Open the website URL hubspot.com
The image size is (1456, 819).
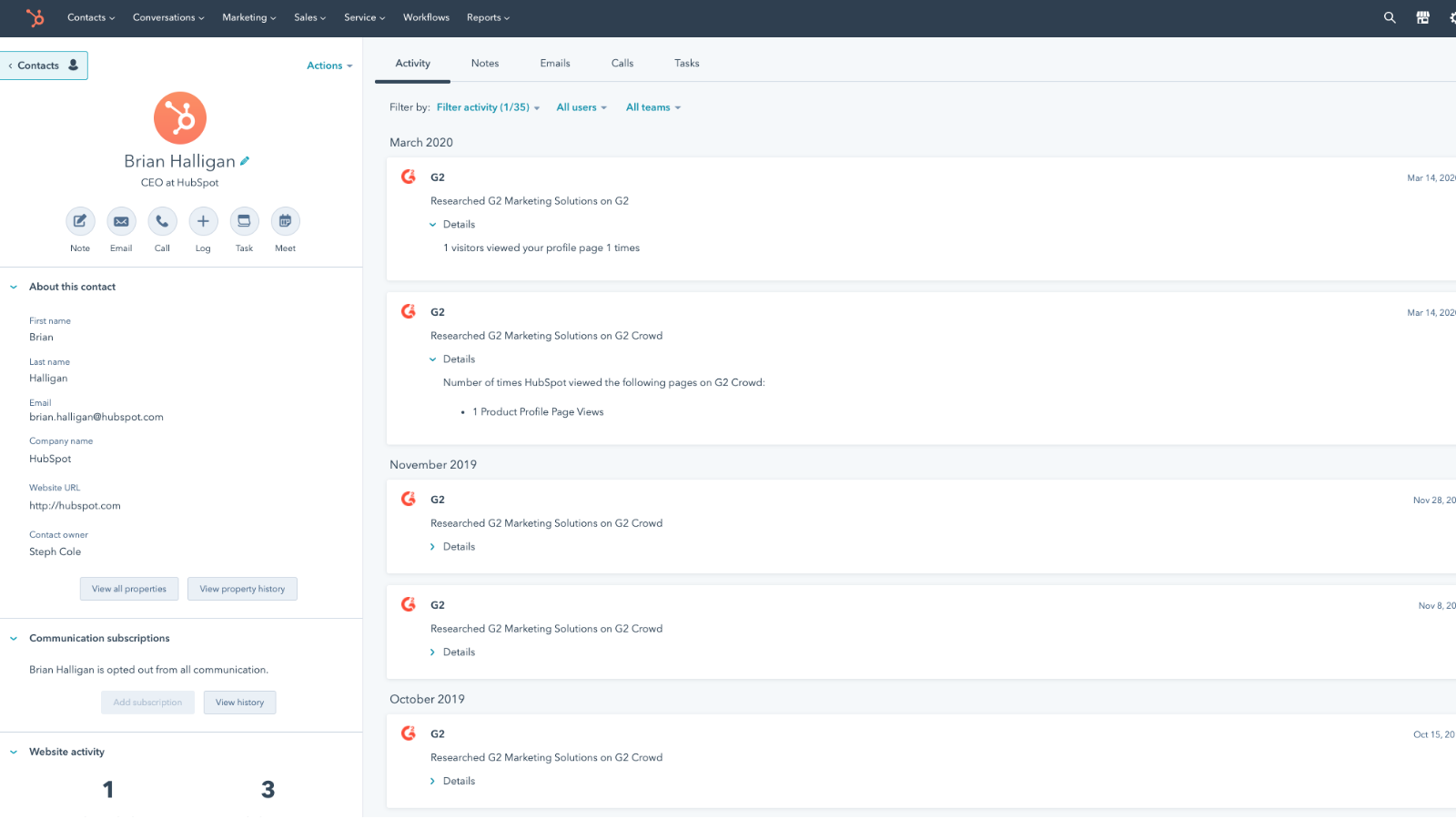tap(75, 505)
